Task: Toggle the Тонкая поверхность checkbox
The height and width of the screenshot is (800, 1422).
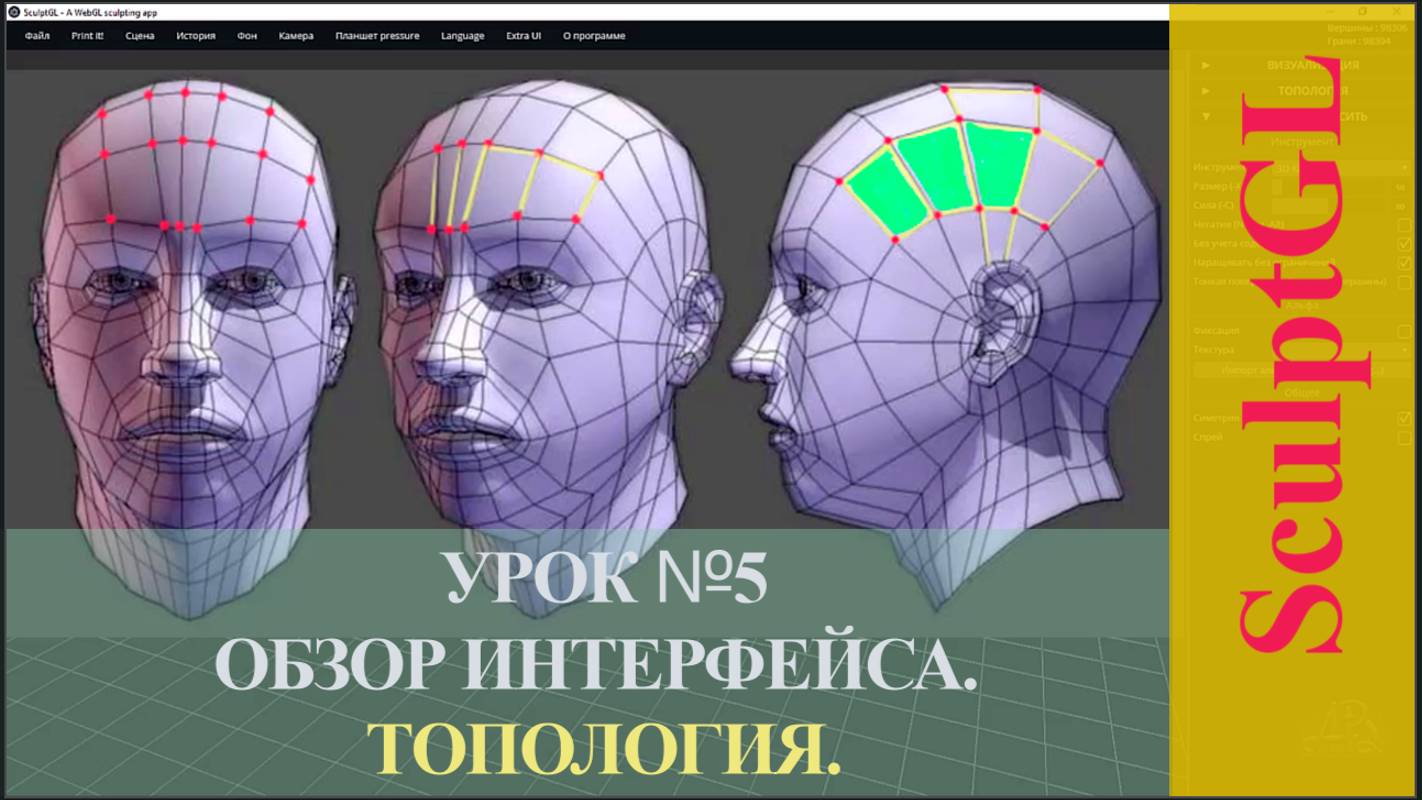Action: pyautogui.click(x=1404, y=282)
